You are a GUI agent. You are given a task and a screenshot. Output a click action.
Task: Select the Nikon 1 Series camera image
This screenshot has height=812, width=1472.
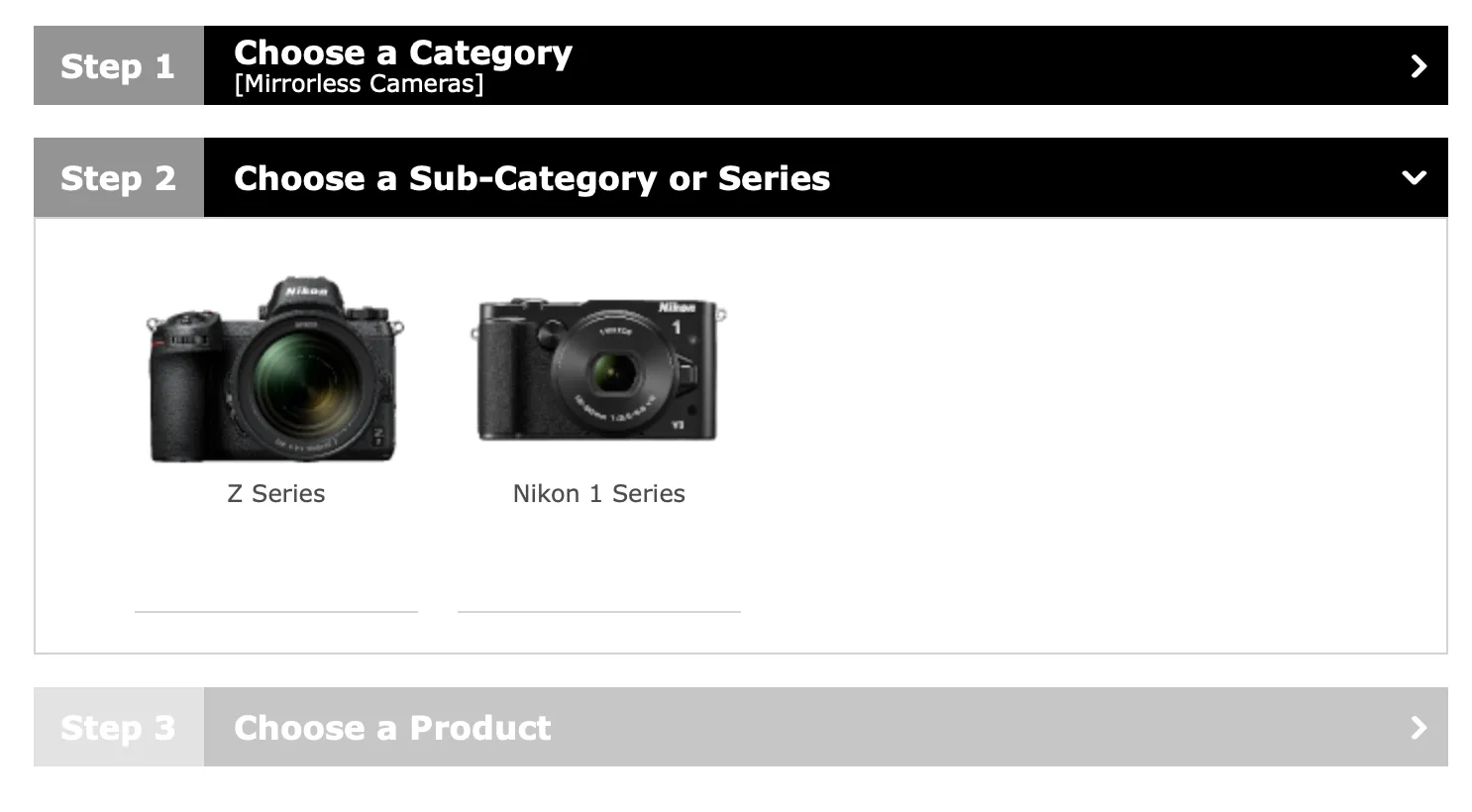[598, 369]
